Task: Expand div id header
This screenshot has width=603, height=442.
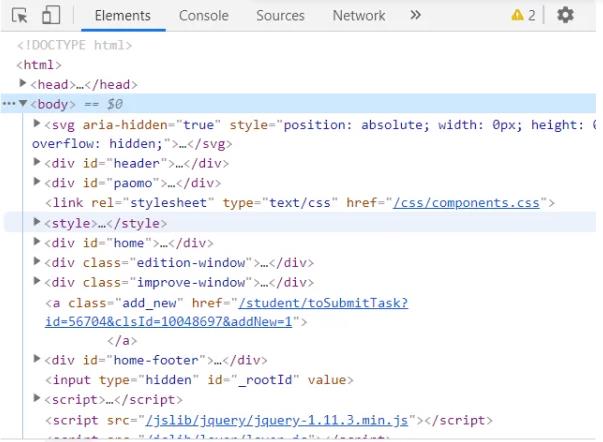Action: tap(37, 162)
